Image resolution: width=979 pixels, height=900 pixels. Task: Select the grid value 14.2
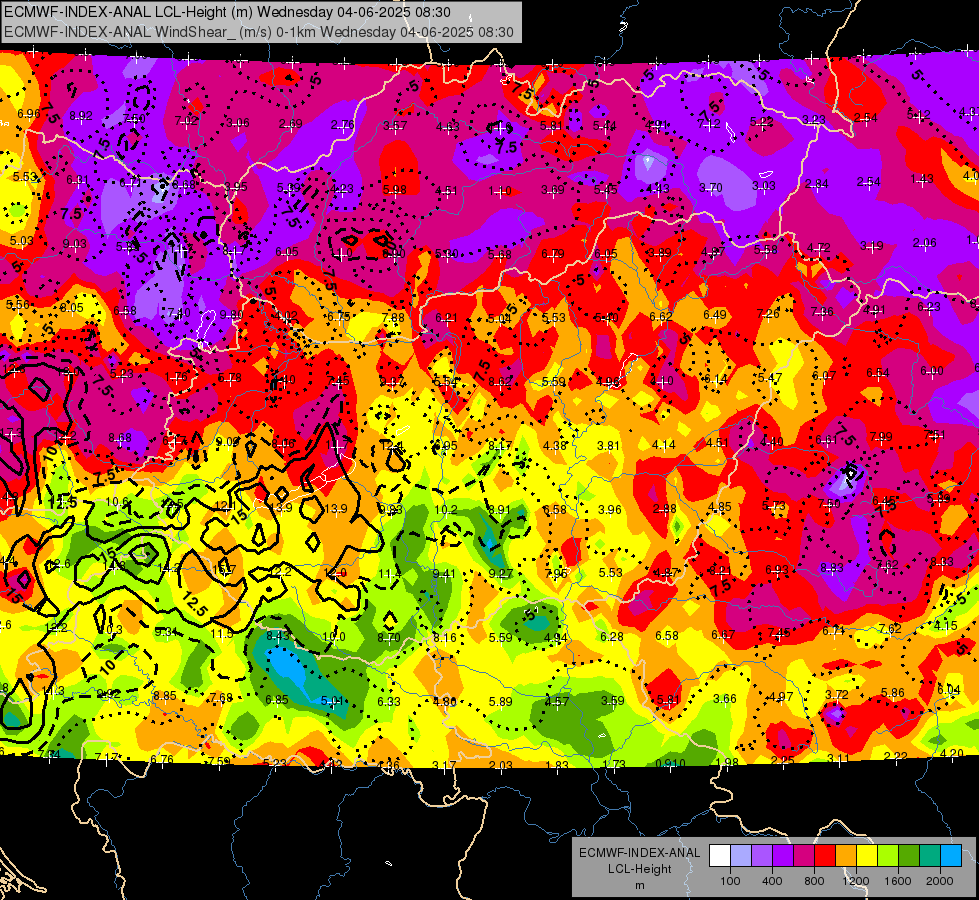169,568
